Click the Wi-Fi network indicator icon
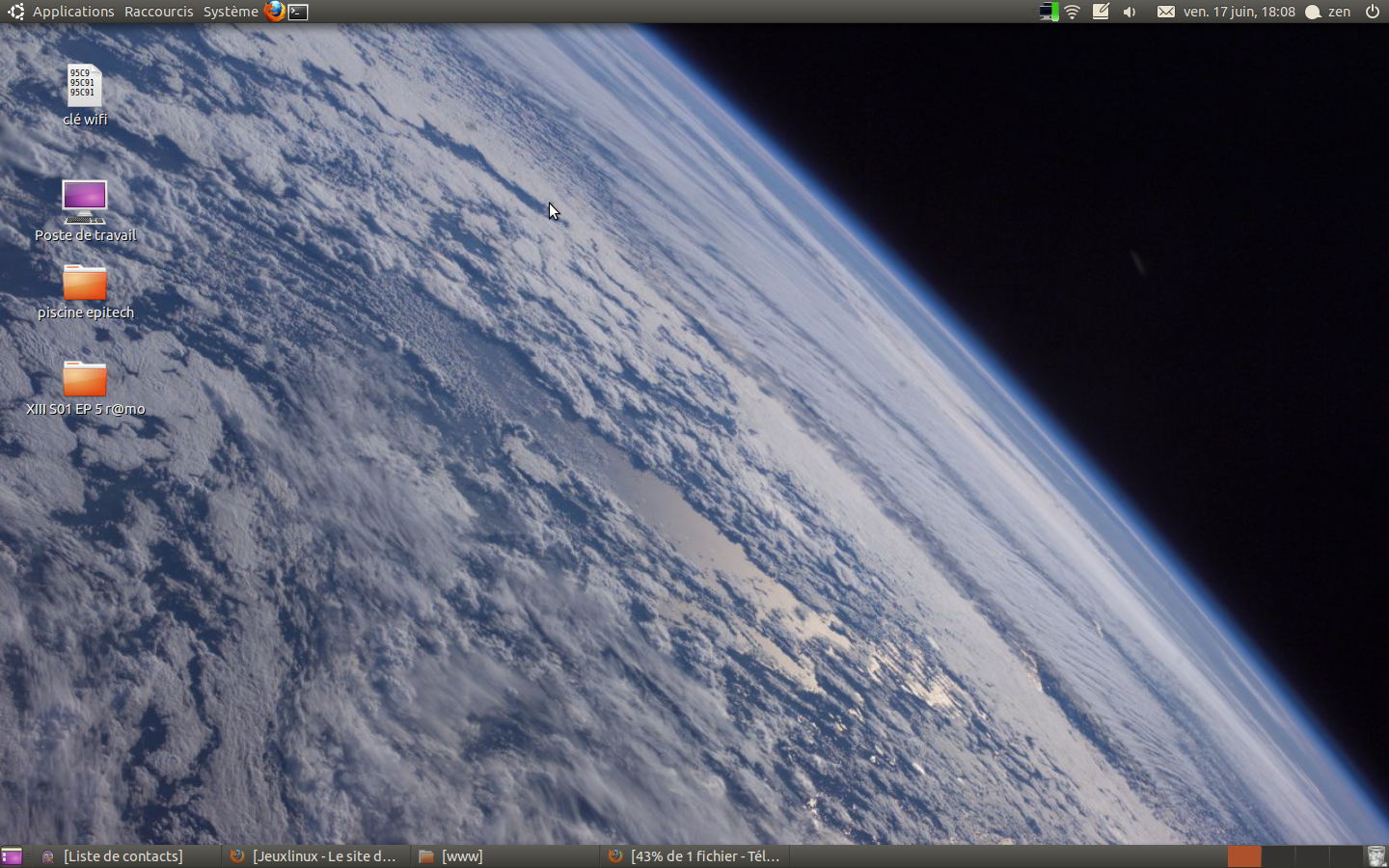The width and height of the screenshot is (1389, 868). tap(1072, 12)
